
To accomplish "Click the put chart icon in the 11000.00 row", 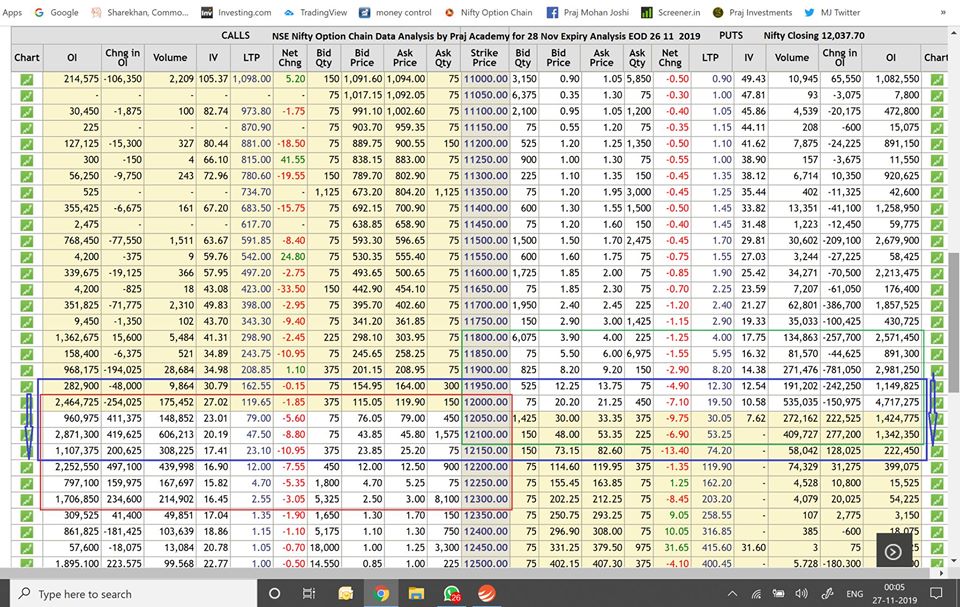I will tap(937, 78).
